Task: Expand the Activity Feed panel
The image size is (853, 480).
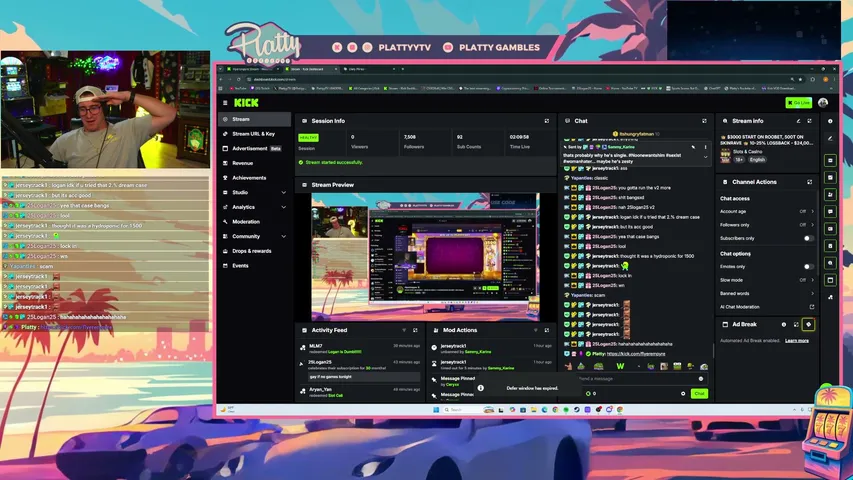Action: click(x=415, y=330)
